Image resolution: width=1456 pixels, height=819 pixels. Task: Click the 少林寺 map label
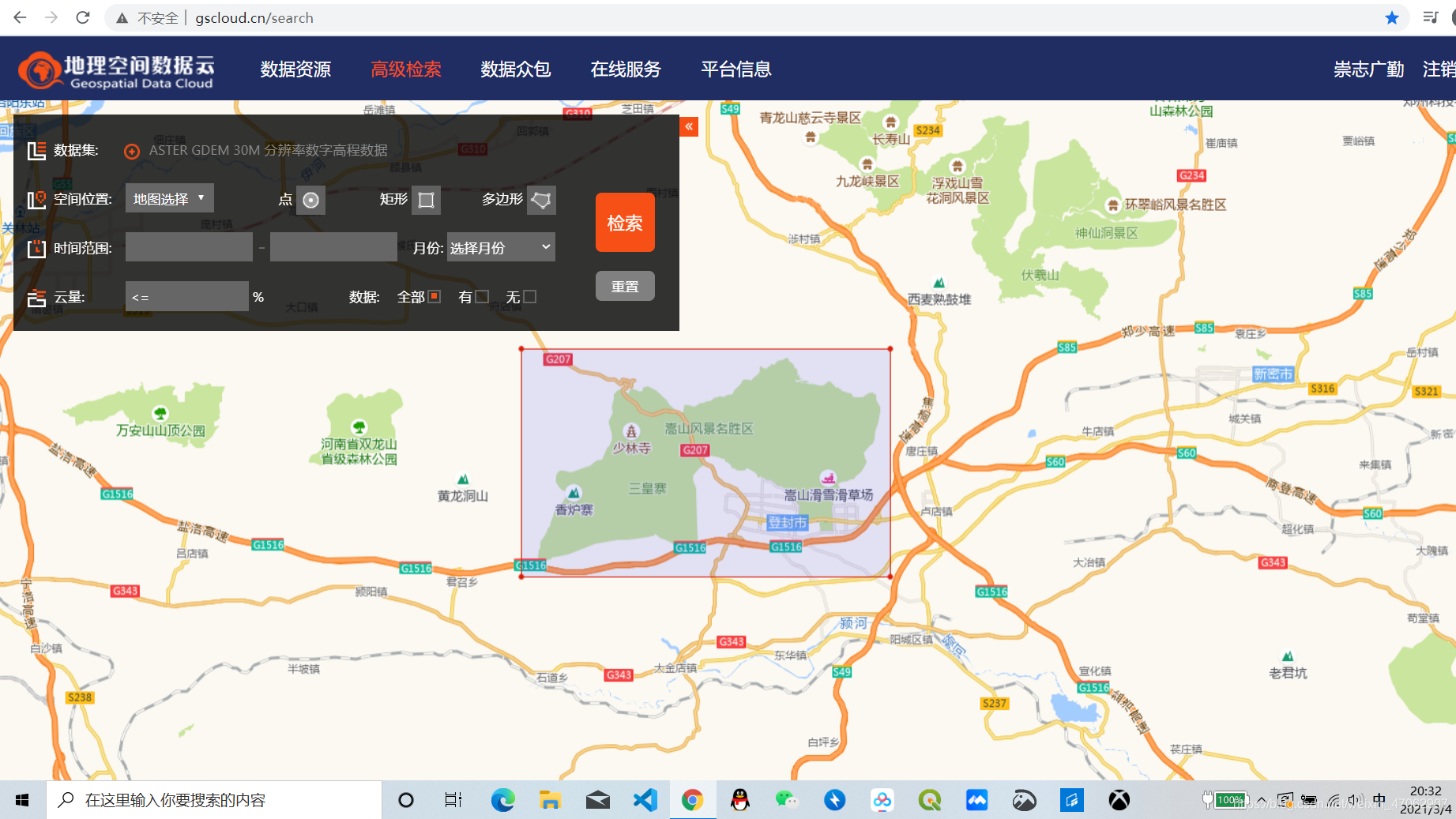pyautogui.click(x=632, y=448)
